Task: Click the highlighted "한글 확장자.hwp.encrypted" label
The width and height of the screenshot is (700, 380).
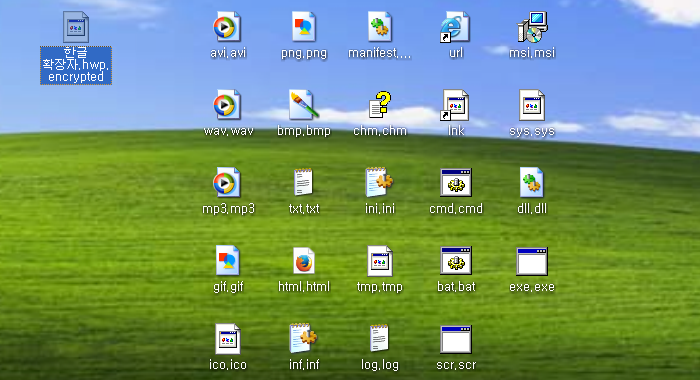Action: tap(76, 65)
